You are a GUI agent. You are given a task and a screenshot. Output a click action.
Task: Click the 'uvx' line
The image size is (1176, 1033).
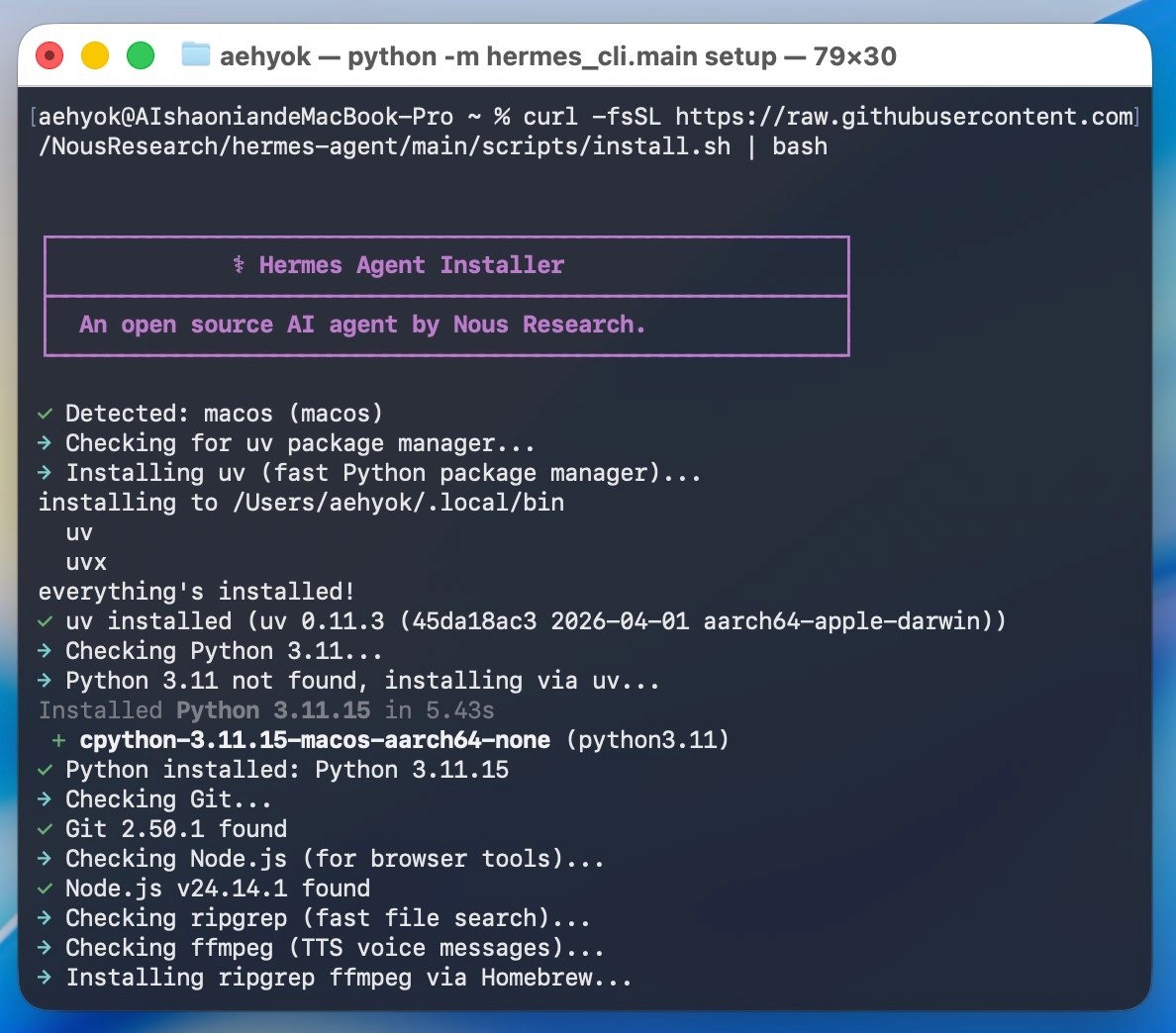coord(86,562)
